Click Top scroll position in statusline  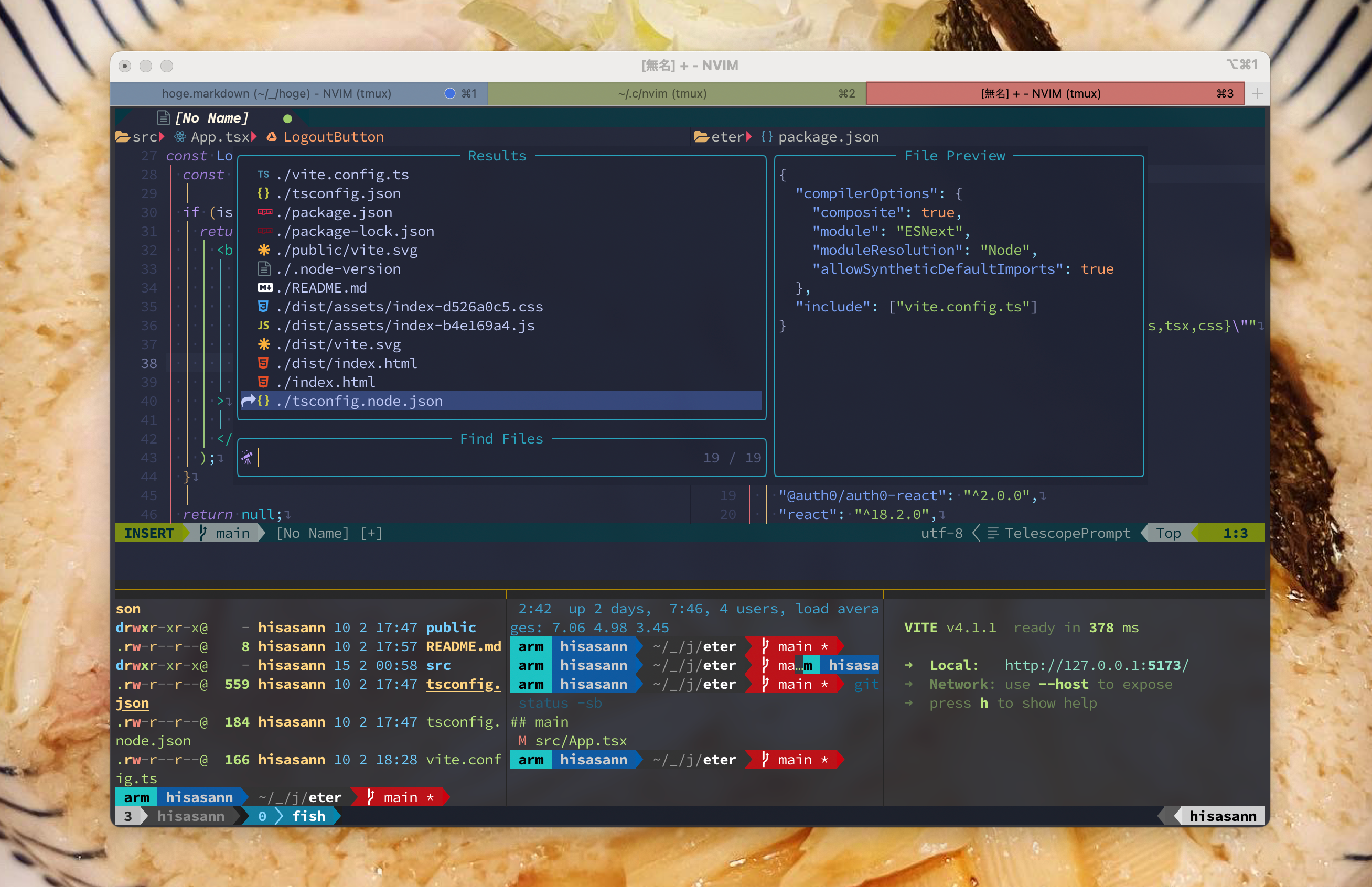pos(1169,533)
